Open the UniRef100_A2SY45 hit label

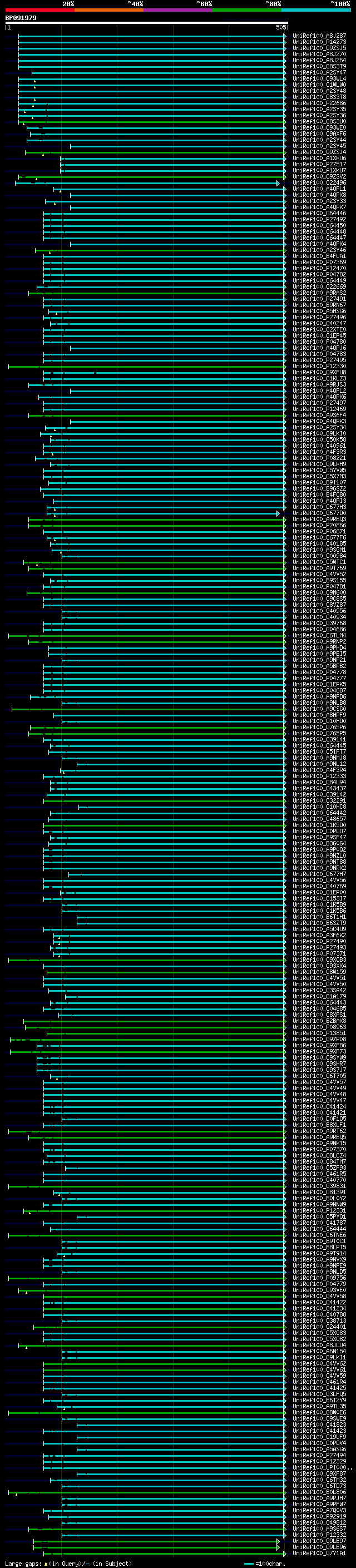(x=319, y=146)
